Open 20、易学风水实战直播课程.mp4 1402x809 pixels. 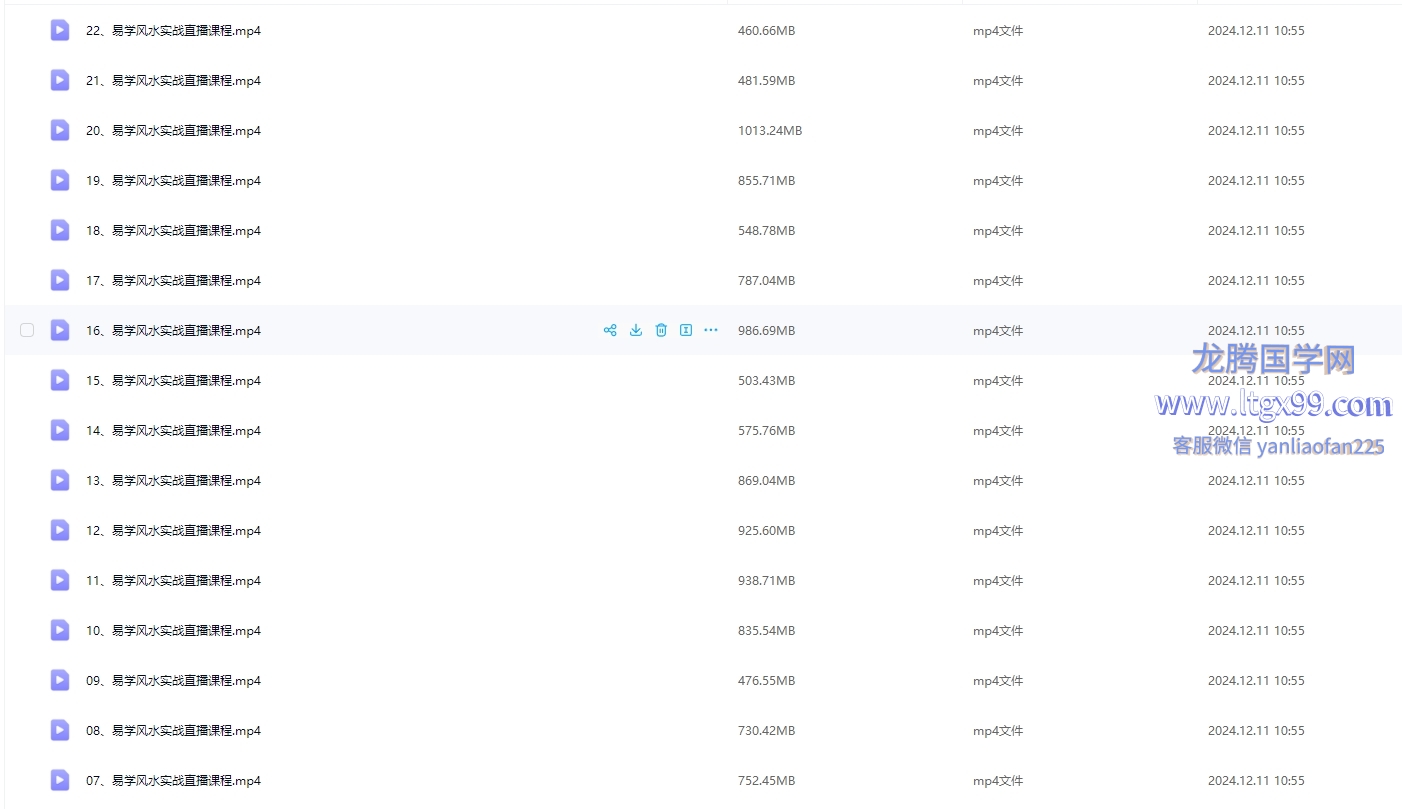pos(173,131)
